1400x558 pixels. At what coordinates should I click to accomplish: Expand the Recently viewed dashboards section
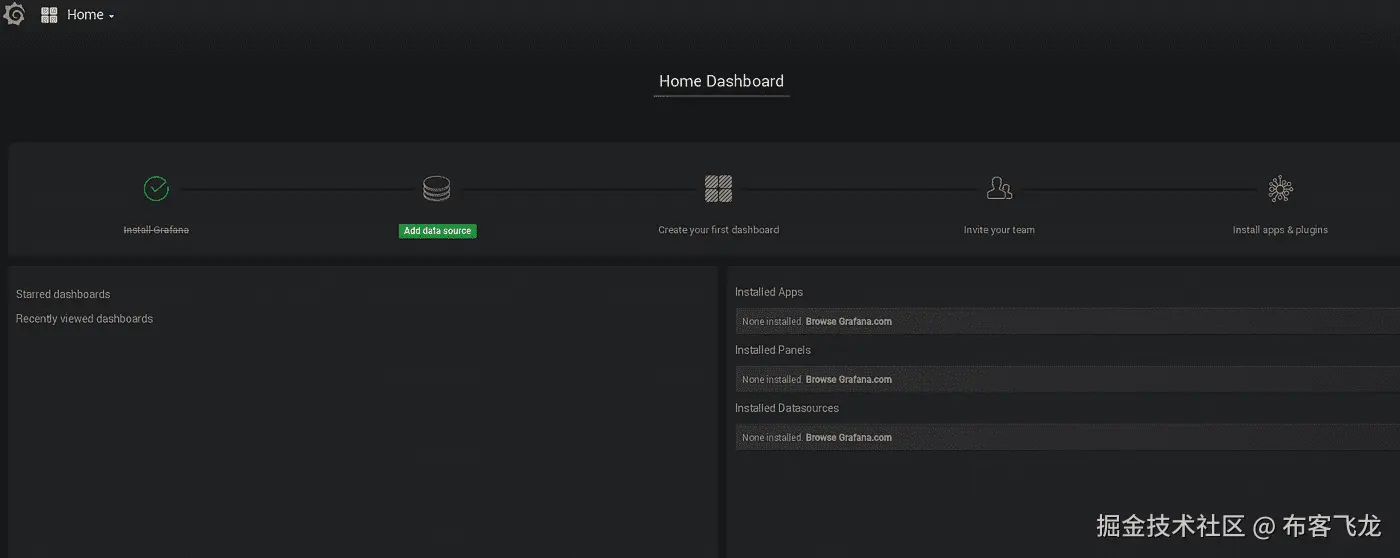(x=84, y=319)
